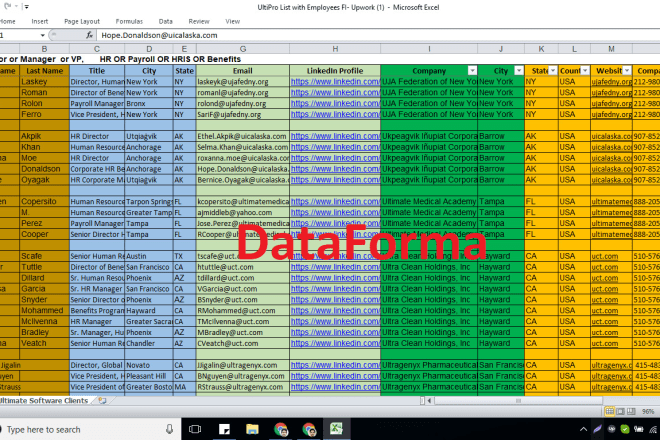
Task: Open Customize Quick Access Toolbar dropdown
Action: [x=27, y=7]
